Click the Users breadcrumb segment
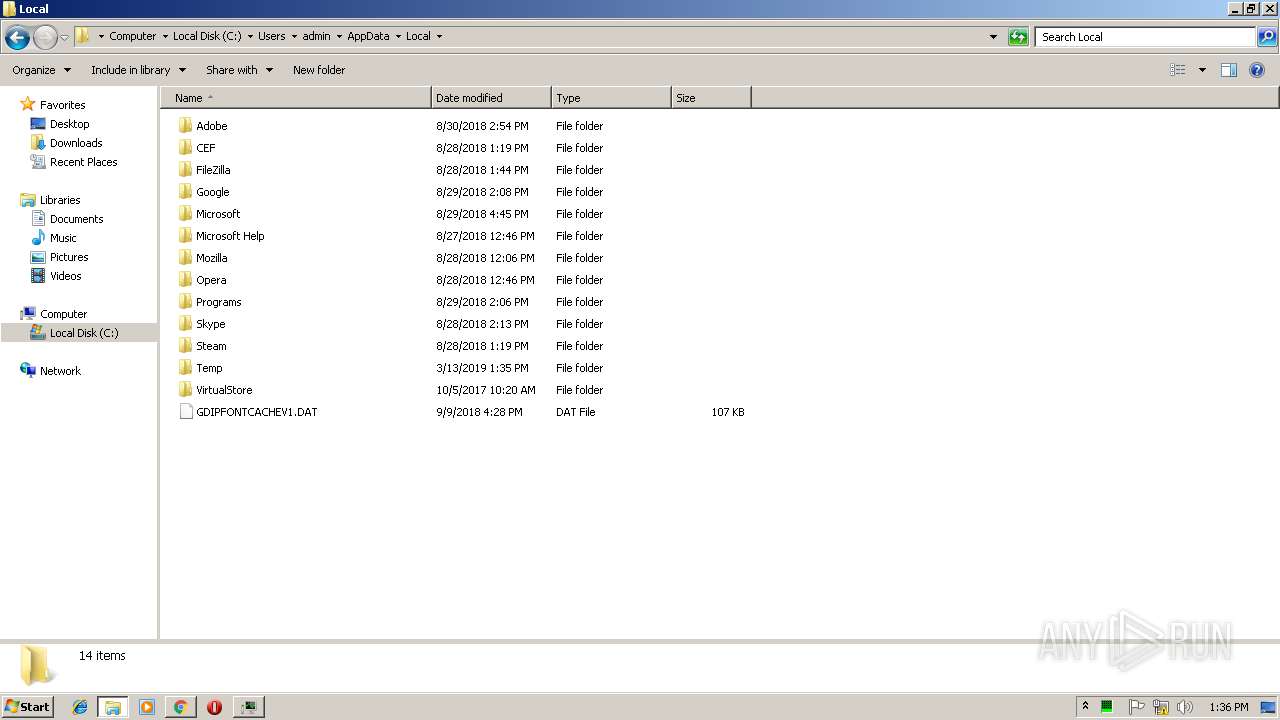The height and width of the screenshot is (720, 1280). click(272, 36)
